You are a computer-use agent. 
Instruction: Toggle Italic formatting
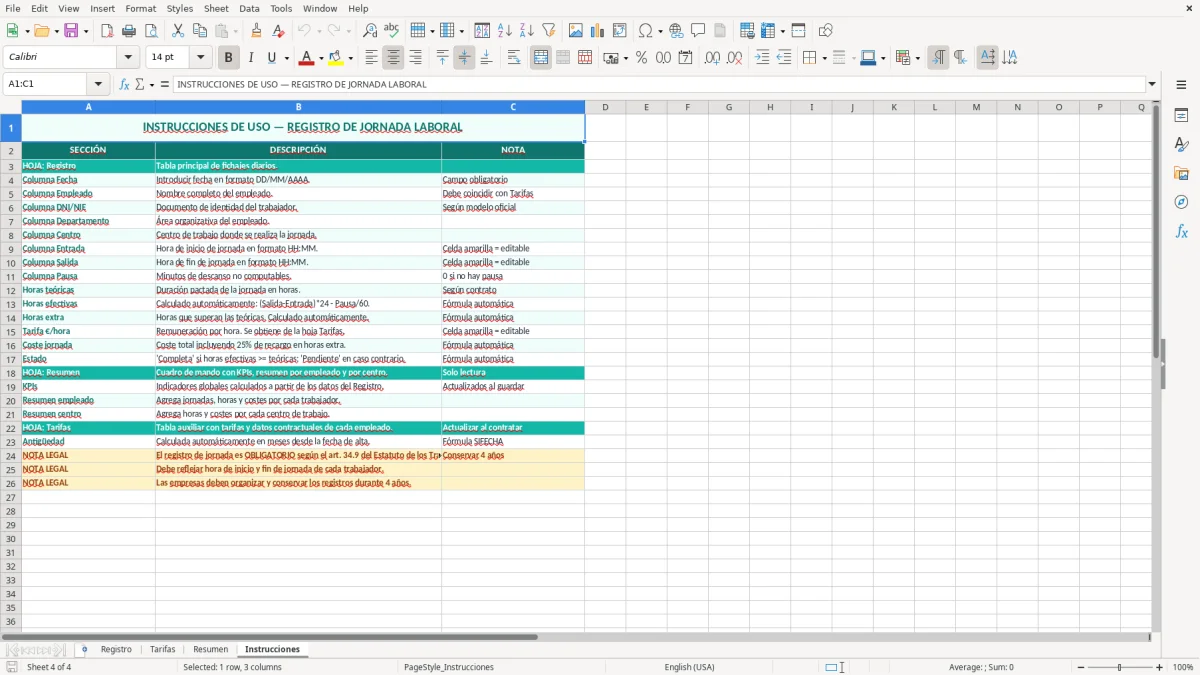pos(250,58)
